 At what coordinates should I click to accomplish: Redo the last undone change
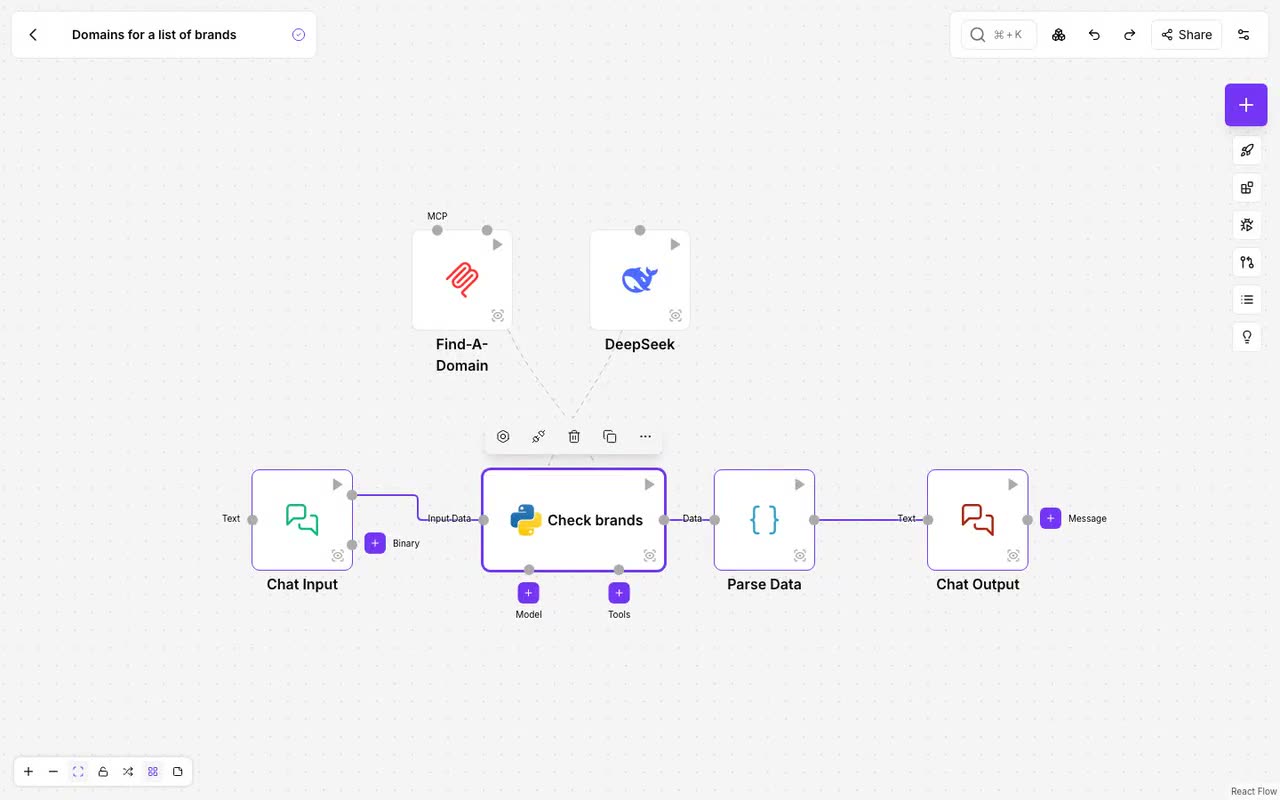pos(1129,35)
